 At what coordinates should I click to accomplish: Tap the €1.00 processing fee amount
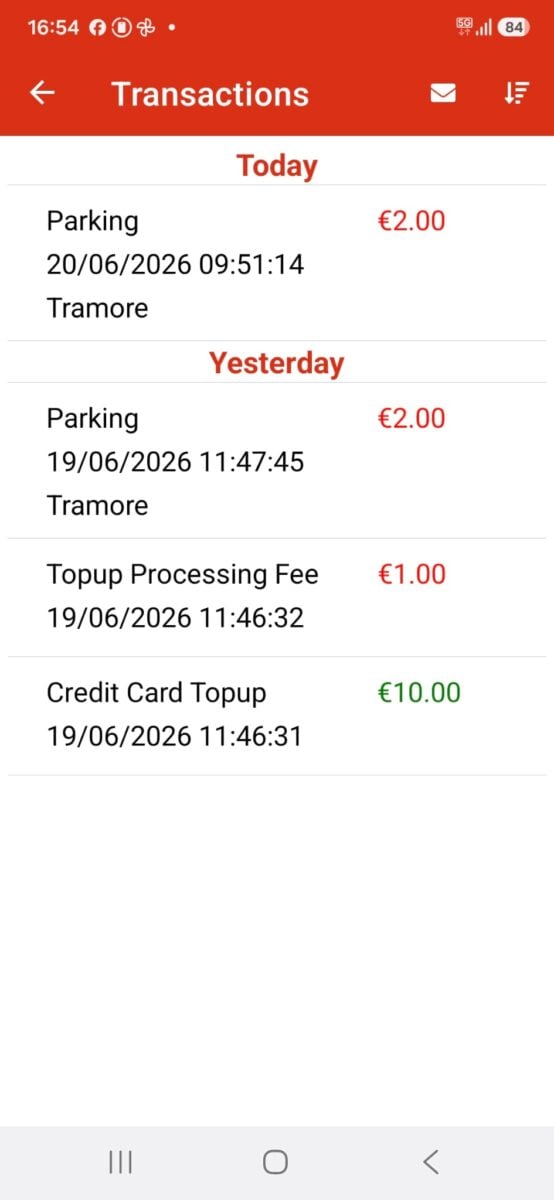(412, 574)
